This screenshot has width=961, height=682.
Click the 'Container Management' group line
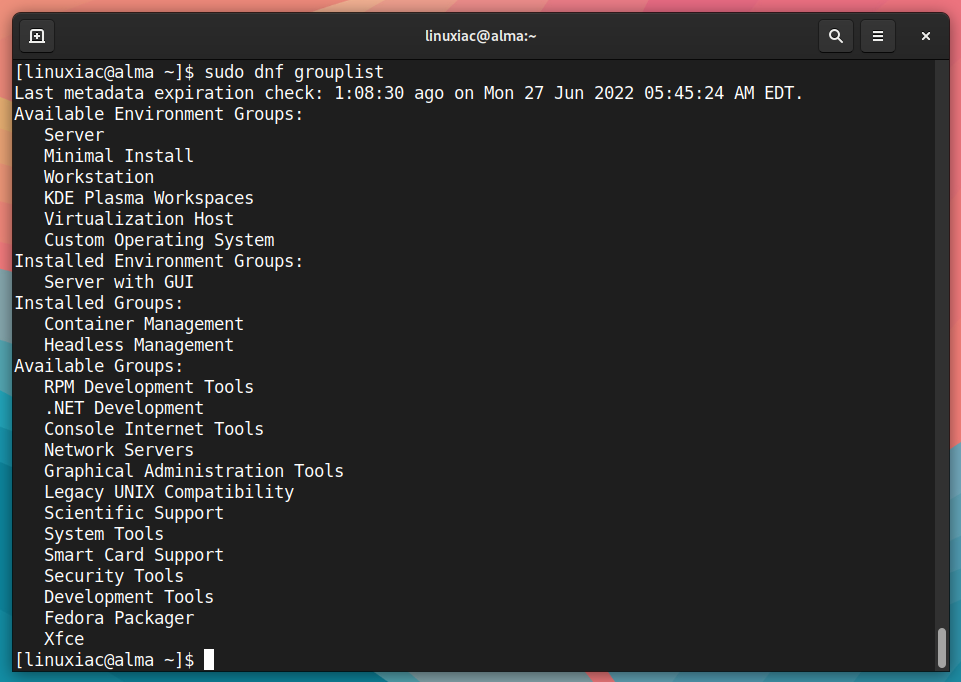(143, 324)
